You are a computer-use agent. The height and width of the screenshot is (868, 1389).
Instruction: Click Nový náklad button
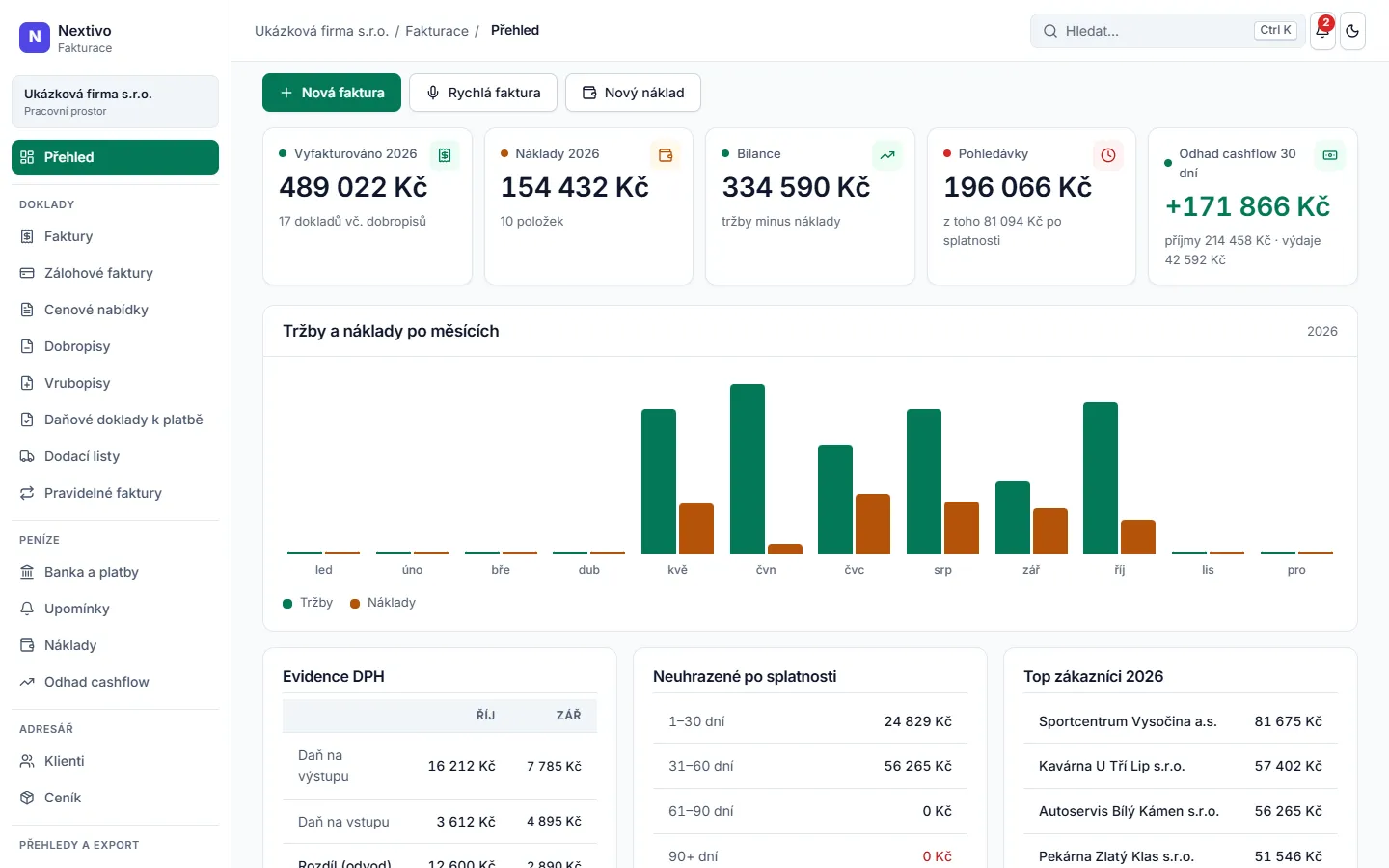(633, 93)
